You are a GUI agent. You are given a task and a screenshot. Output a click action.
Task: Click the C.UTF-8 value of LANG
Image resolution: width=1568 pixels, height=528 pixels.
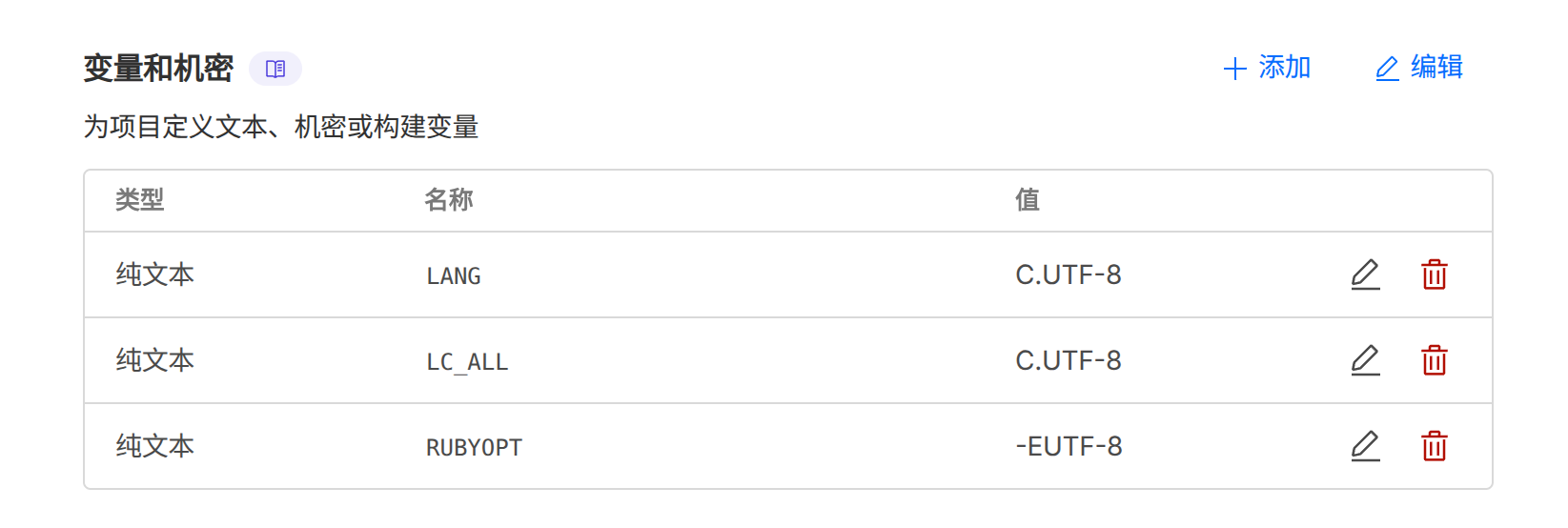(x=1069, y=275)
